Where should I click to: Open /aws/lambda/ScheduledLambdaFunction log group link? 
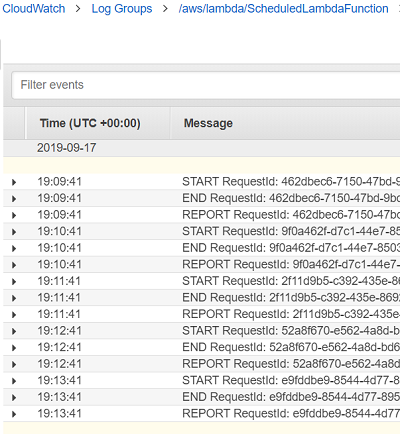pyautogui.click(x=283, y=9)
